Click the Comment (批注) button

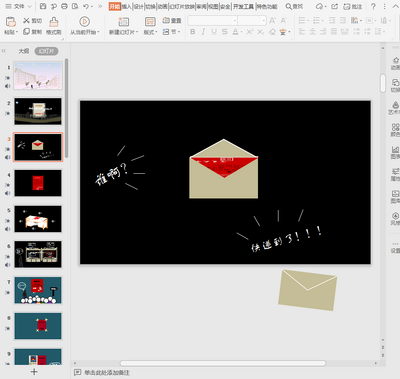point(353,6)
